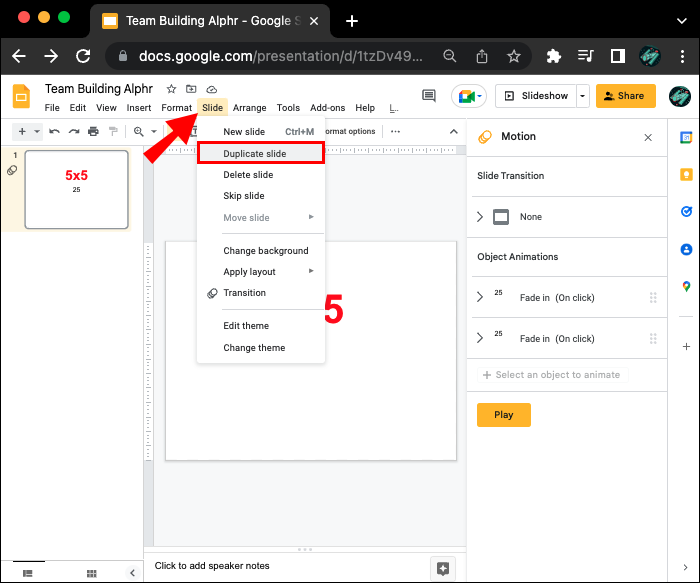Click the undo arrow in toolbar
Screen dimensions: 700x583
click(54, 131)
